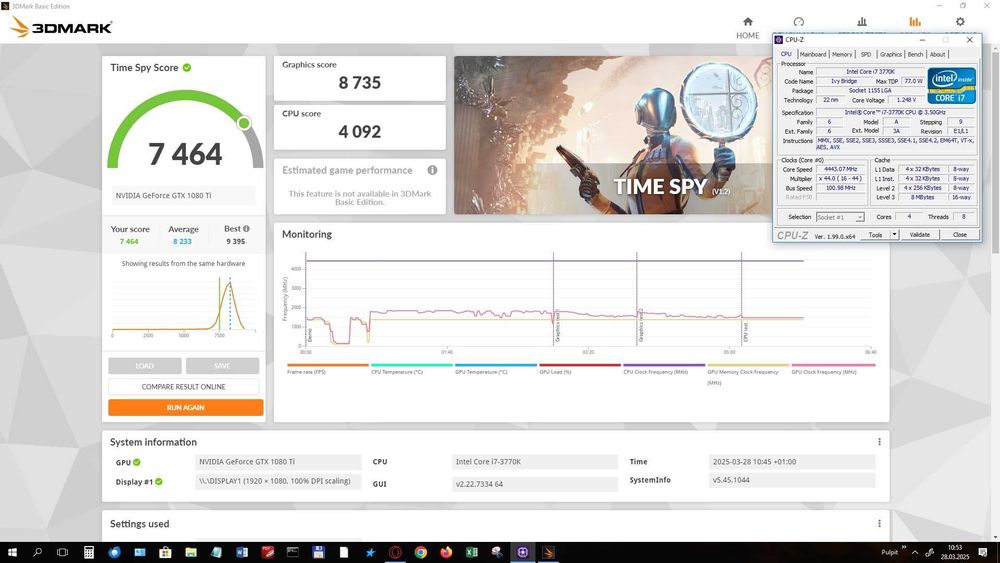Click the Graphics score value 8 735

click(360, 83)
